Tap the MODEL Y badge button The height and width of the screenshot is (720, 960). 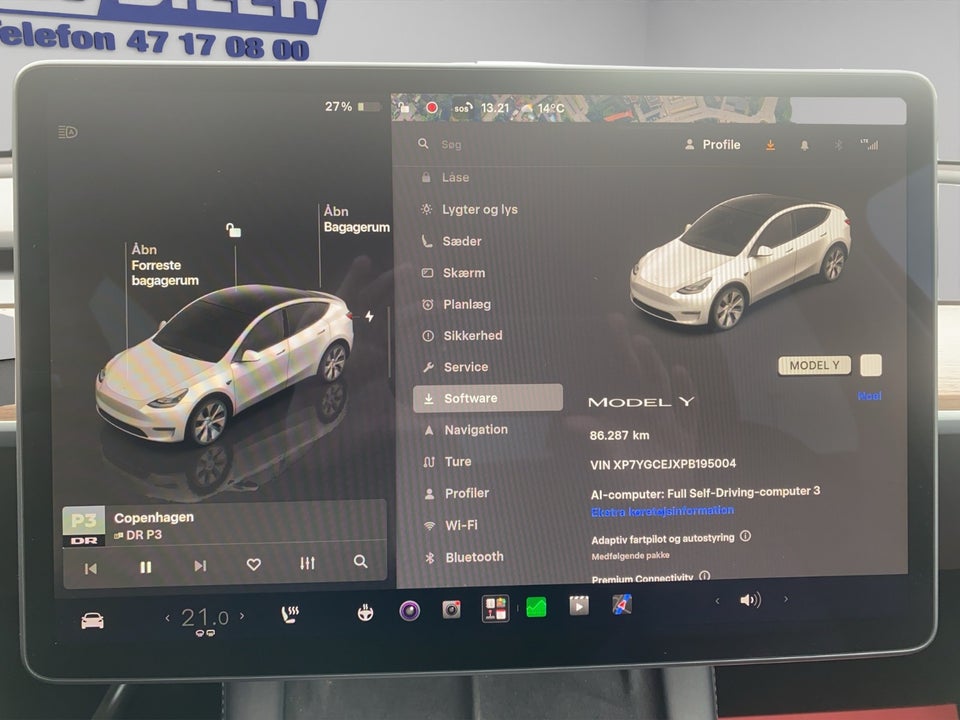pos(814,366)
